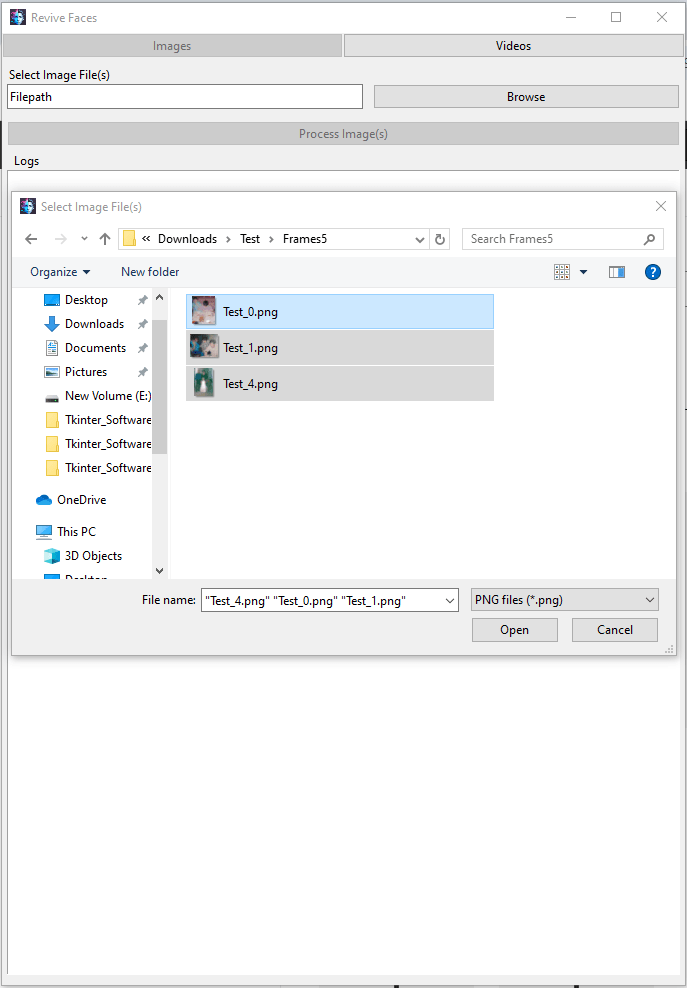Click the Help question mark icon
This screenshot has height=988, width=687.
click(653, 272)
